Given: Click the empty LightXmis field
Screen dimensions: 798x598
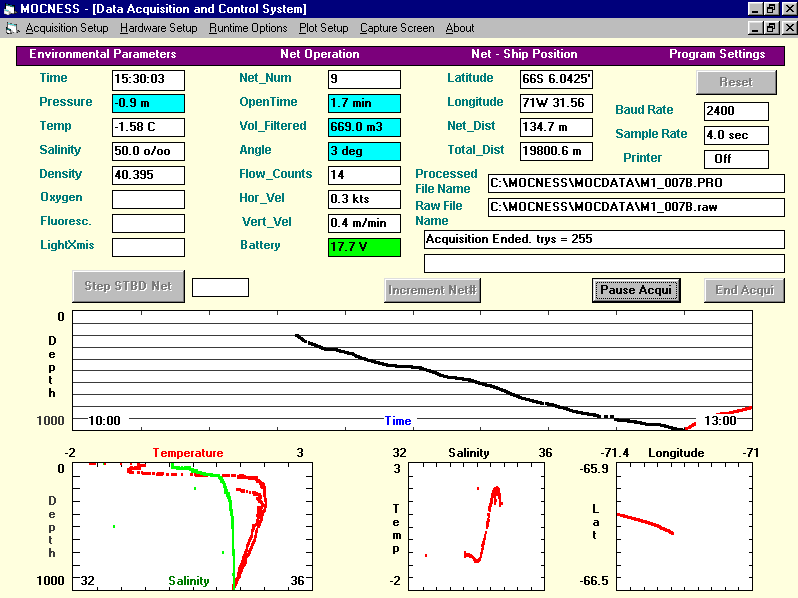Looking at the screenshot, I should coord(148,247).
